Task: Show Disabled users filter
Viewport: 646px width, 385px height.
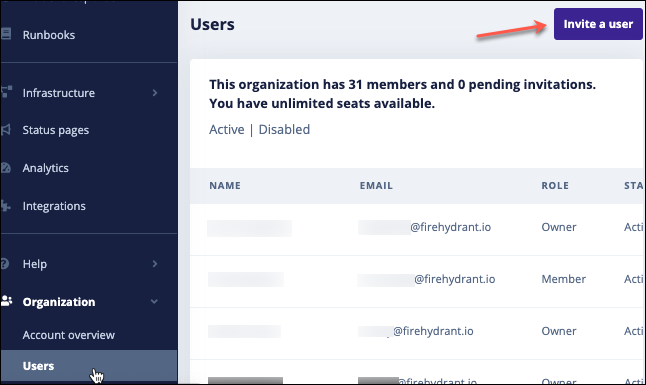Action: coord(284,129)
